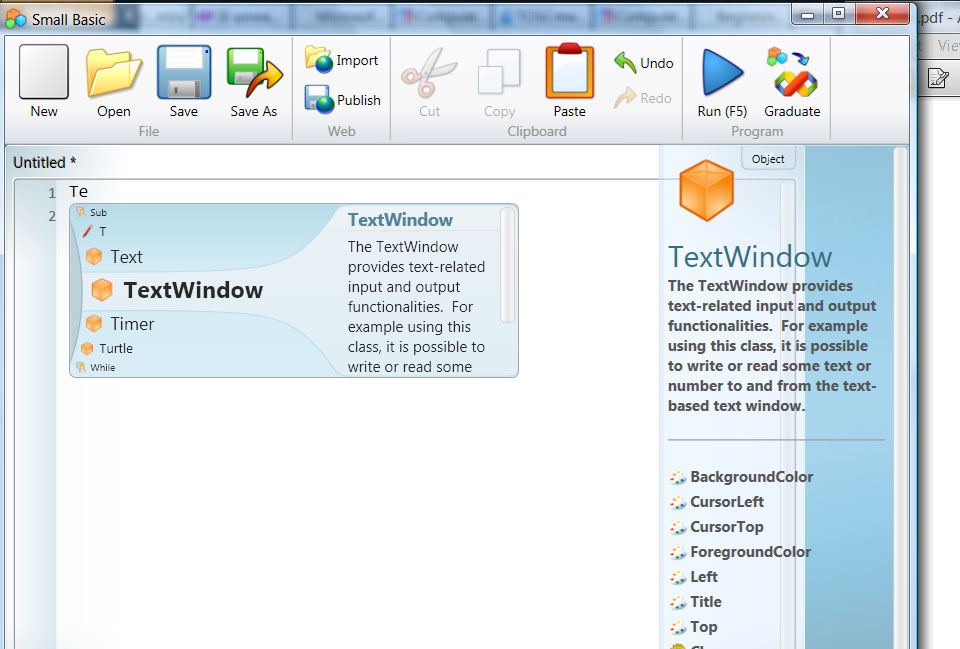Pick TextWindow in IntelliSense list
Viewport: 960px width, 649px height.
pos(178,290)
